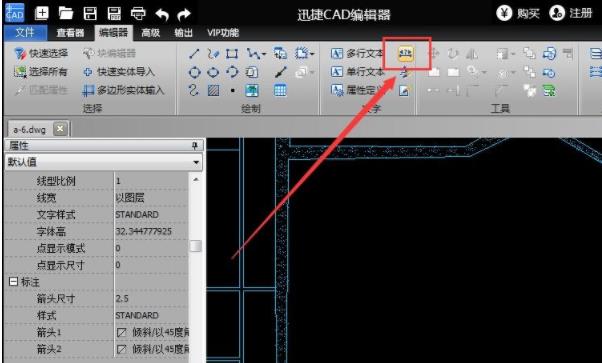Click the properties scrollbar up arrow
This screenshot has width=602, height=363.
196,180
